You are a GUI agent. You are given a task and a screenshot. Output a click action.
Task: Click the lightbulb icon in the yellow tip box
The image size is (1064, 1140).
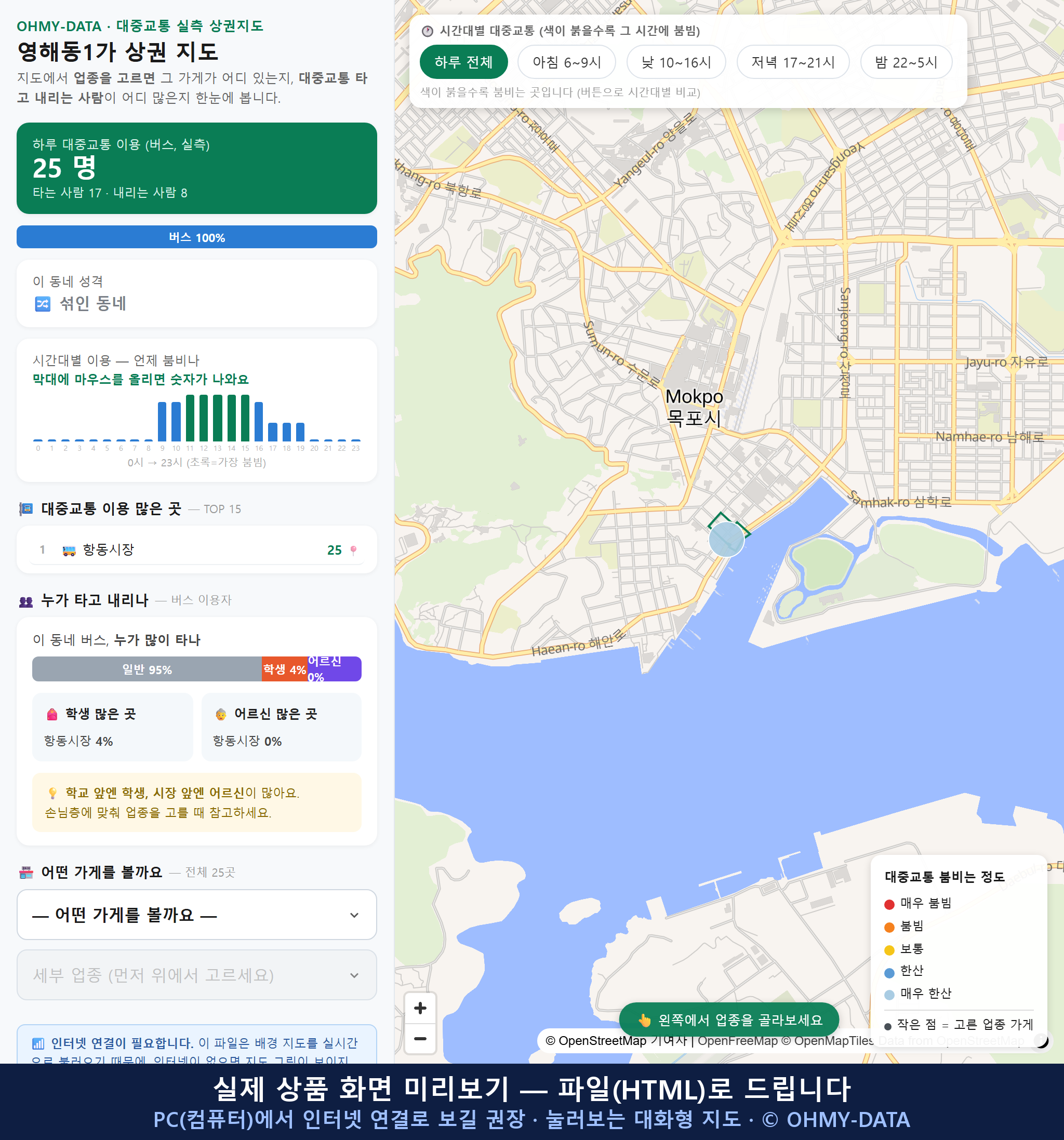coord(52,793)
